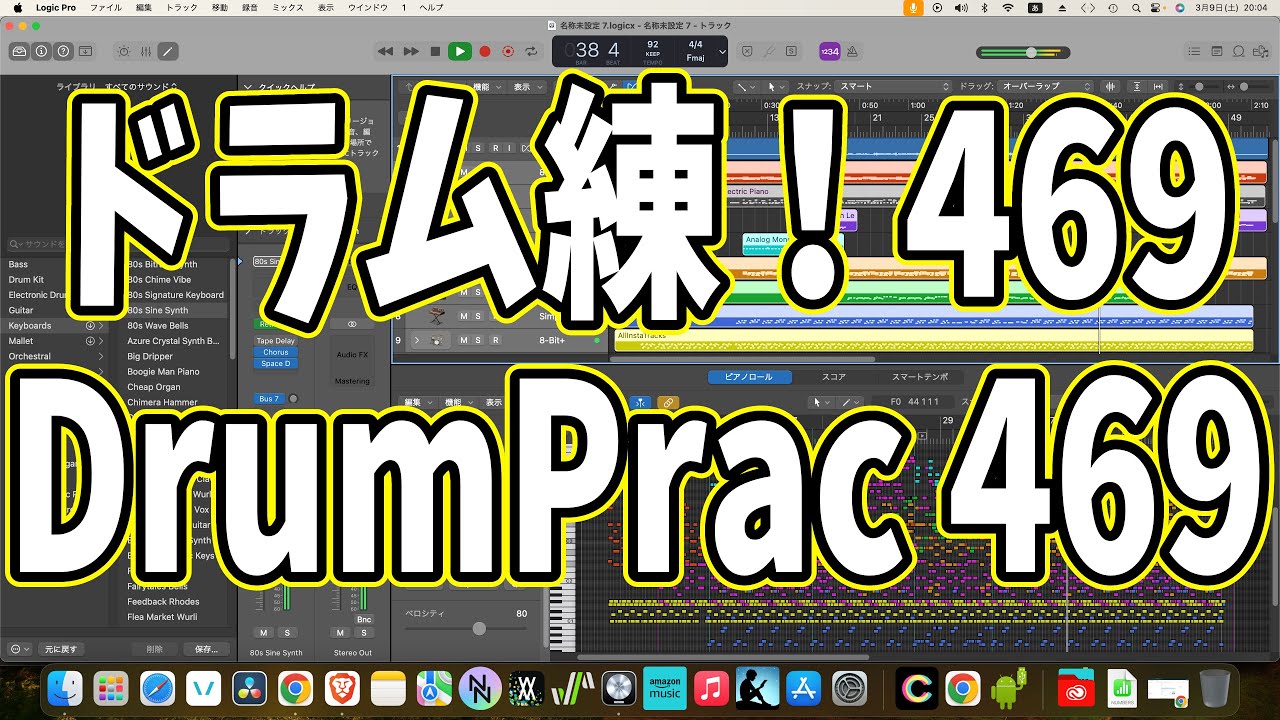The width and height of the screenshot is (1280, 720).
Task: Open the Loop Browser icon
Action: tap(1239, 51)
